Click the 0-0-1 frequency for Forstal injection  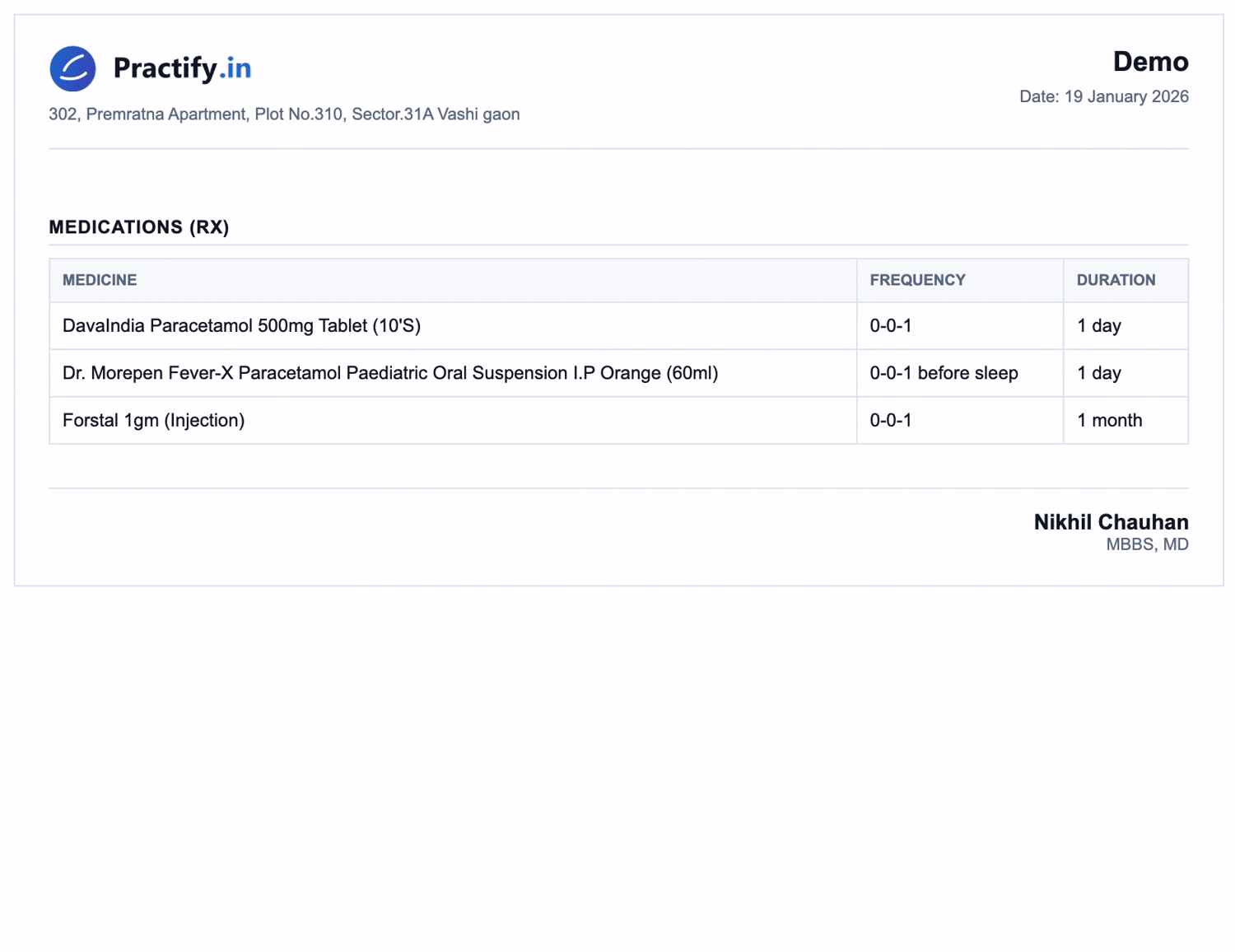click(891, 421)
